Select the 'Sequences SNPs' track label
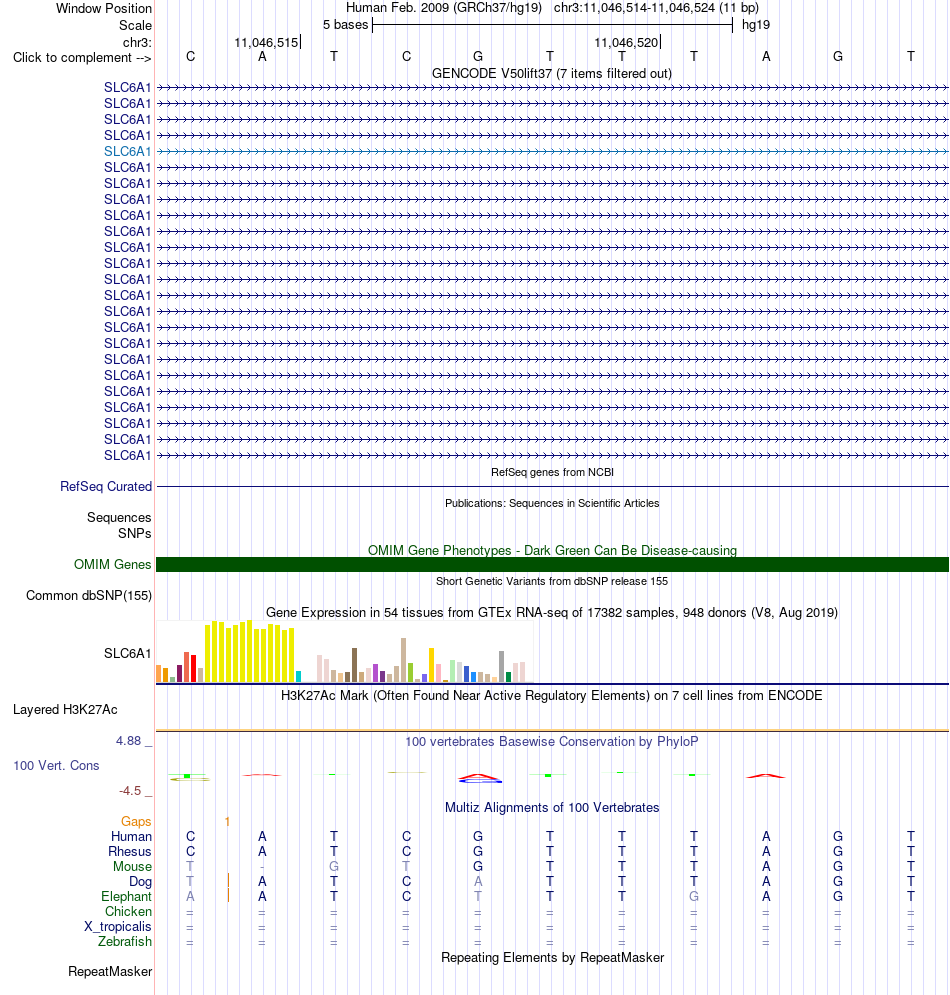The height and width of the screenshot is (995, 950). (x=119, y=525)
